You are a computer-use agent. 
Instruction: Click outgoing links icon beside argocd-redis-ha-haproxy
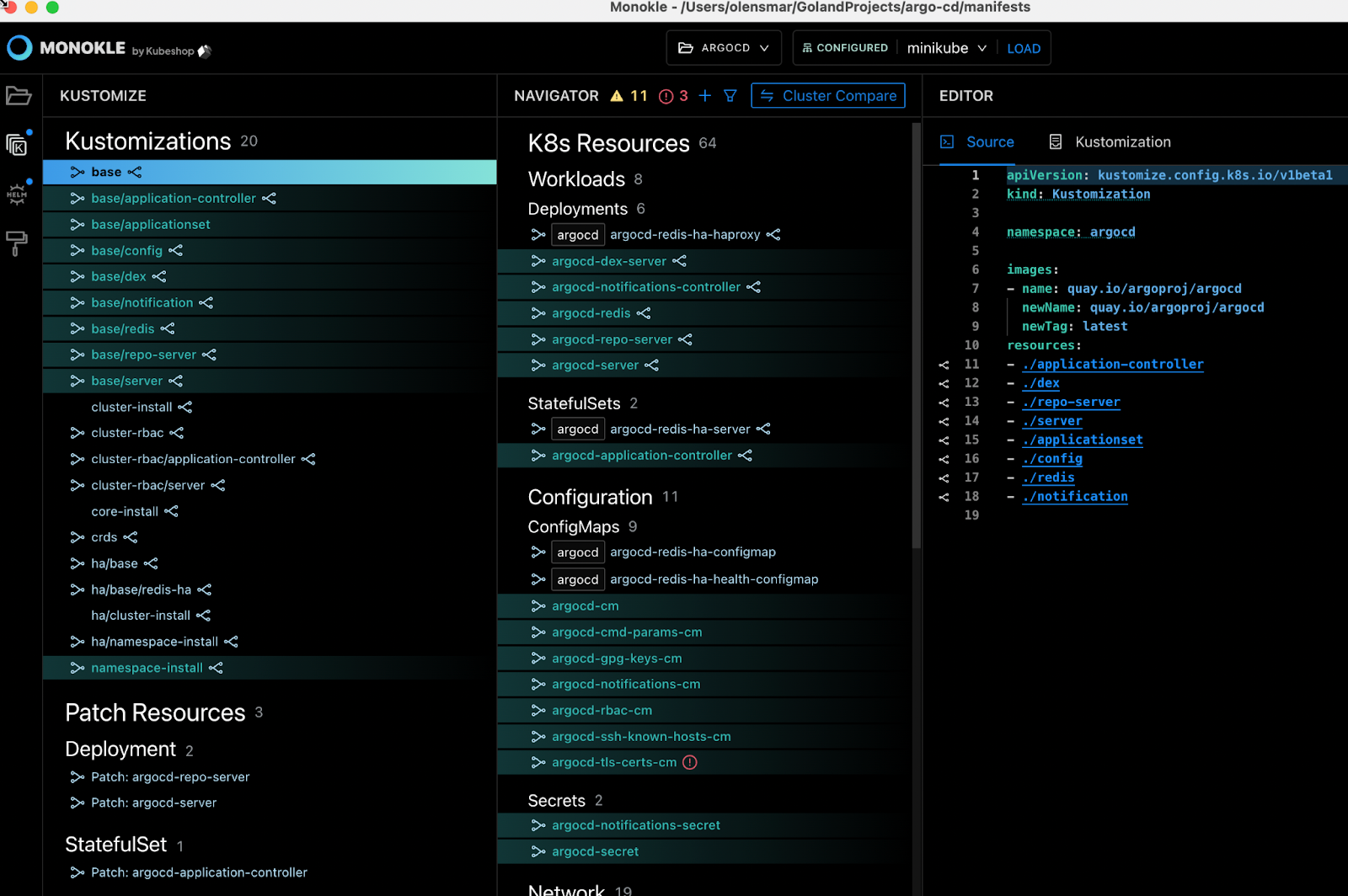[x=773, y=234]
